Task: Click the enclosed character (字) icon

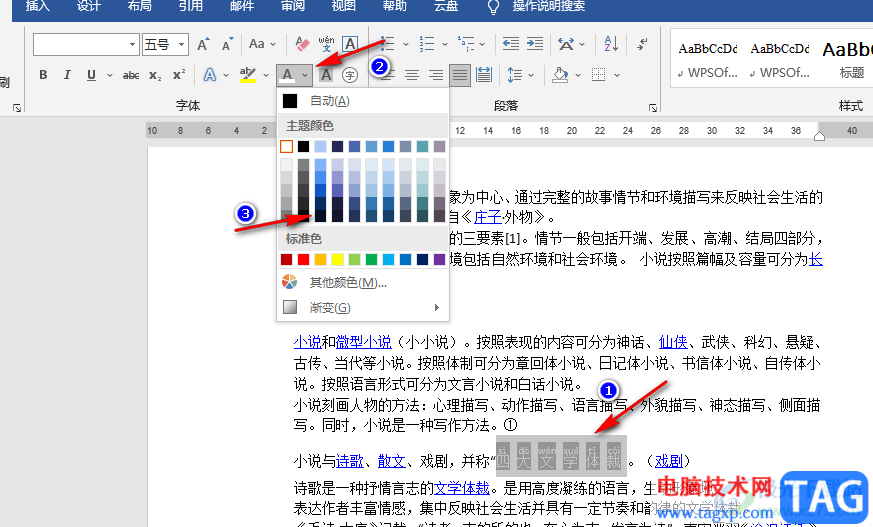Action: (350, 75)
